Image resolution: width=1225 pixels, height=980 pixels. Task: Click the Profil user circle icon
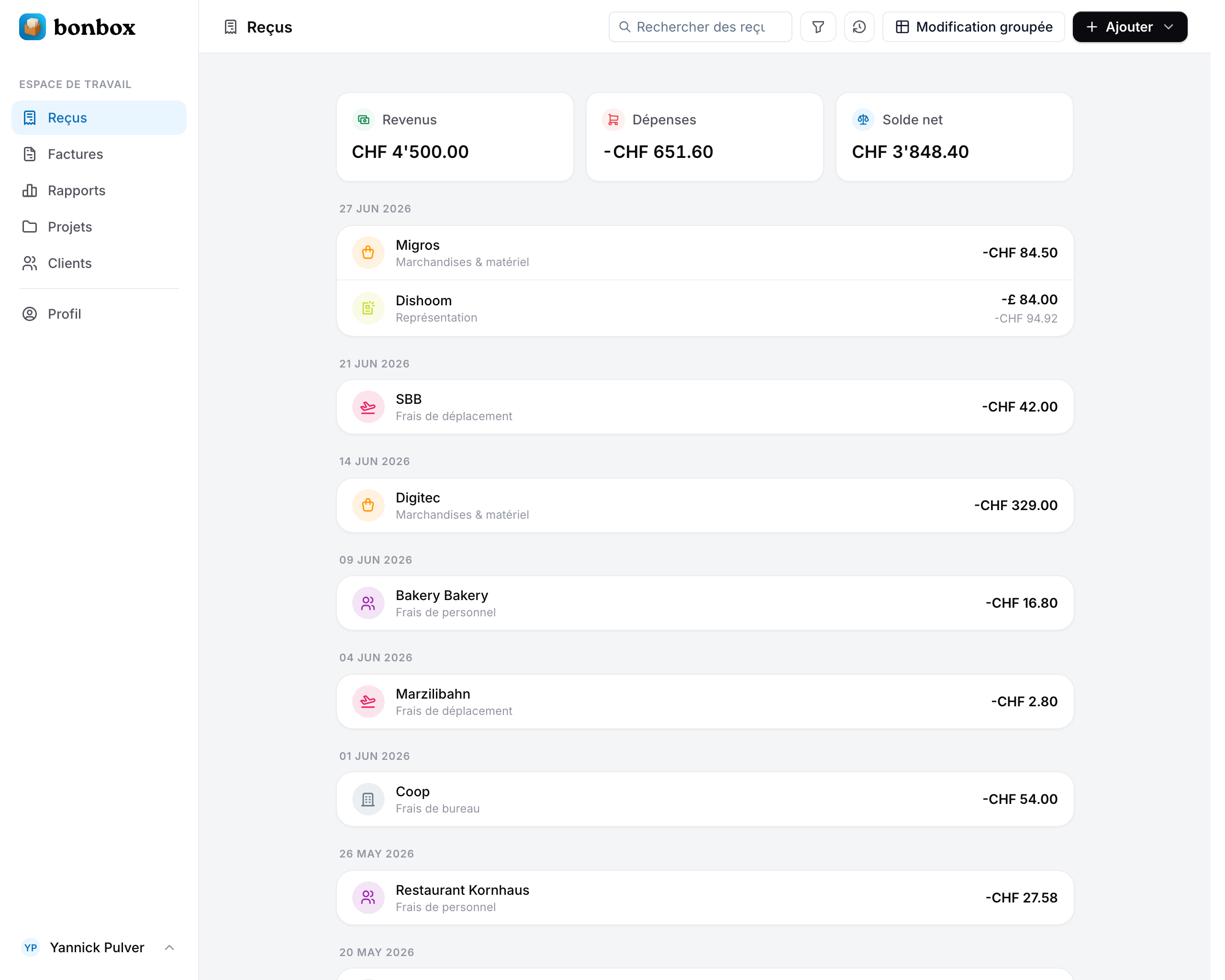30,313
